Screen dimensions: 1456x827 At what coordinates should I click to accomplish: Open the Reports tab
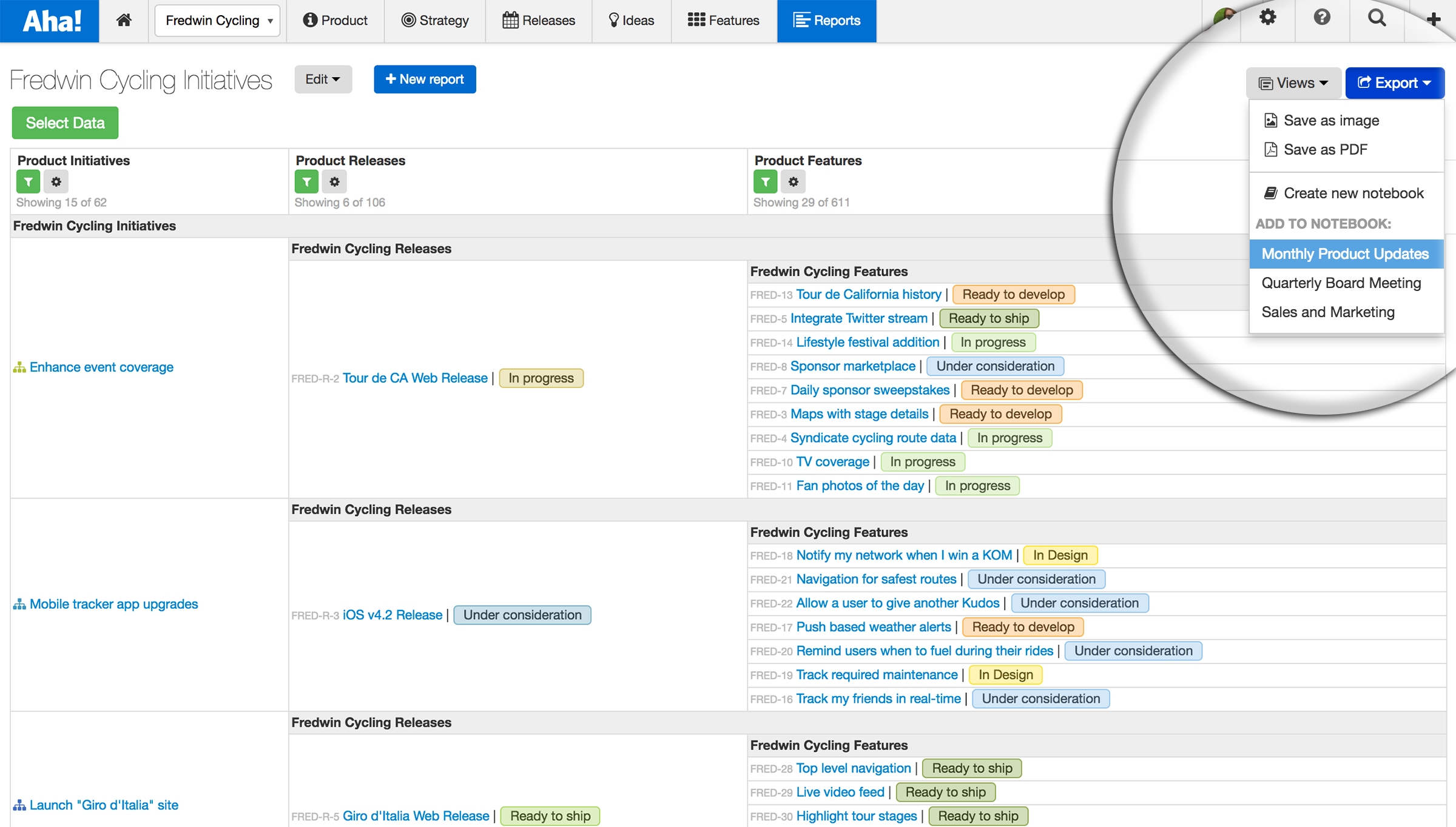[827, 21]
